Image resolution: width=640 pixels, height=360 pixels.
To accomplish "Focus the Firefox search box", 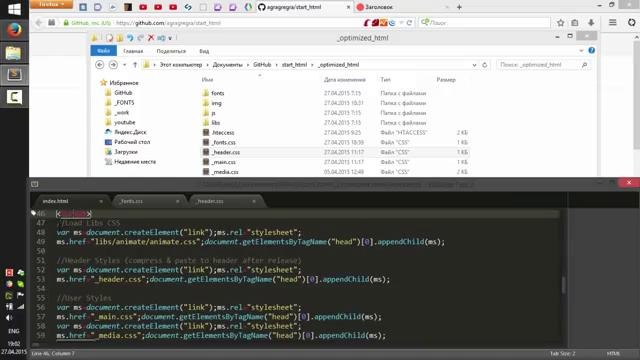I will [x=486, y=23].
